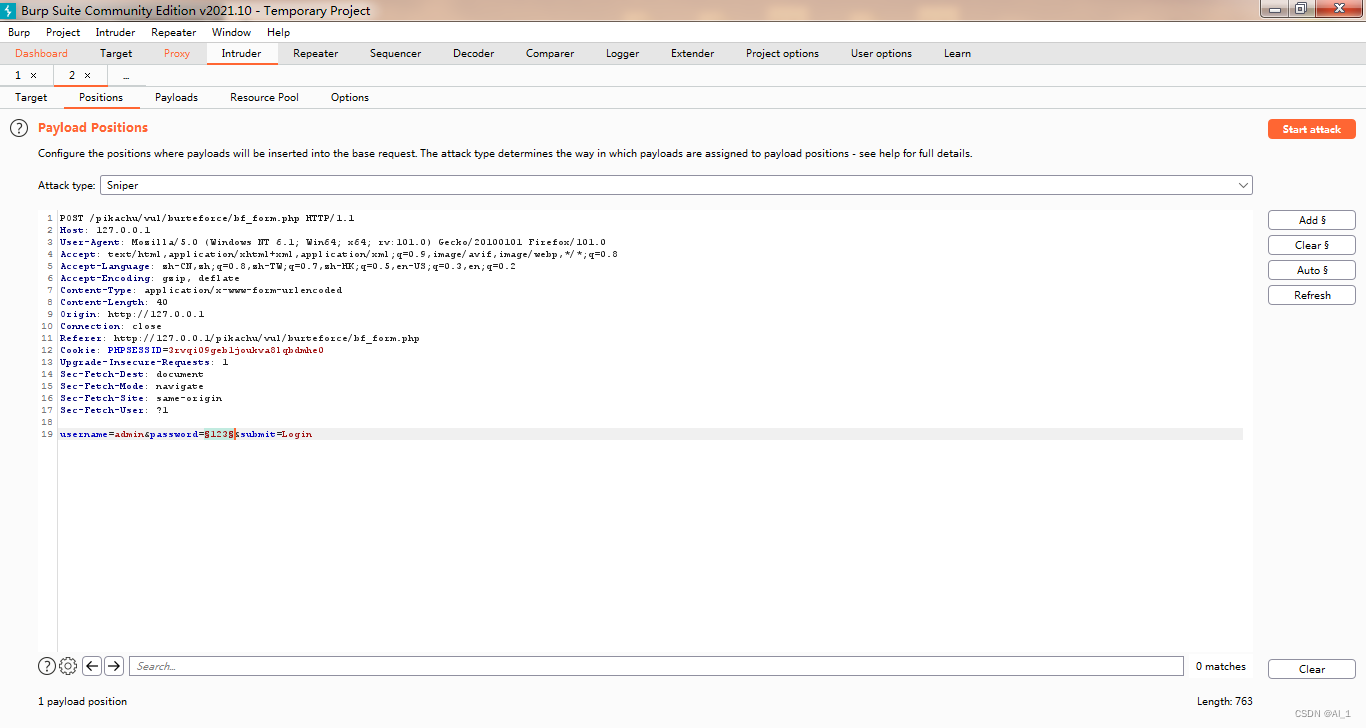This screenshot has width=1366, height=728.
Task: Open the Project menu
Action: coord(63,32)
